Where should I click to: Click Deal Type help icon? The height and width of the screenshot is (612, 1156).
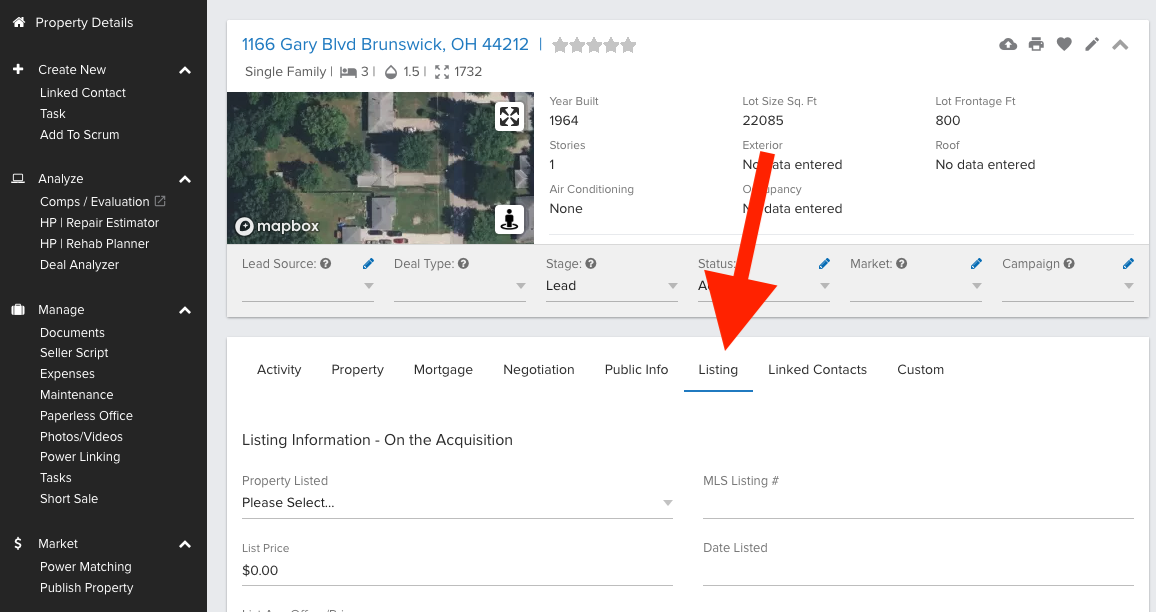point(463,263)
